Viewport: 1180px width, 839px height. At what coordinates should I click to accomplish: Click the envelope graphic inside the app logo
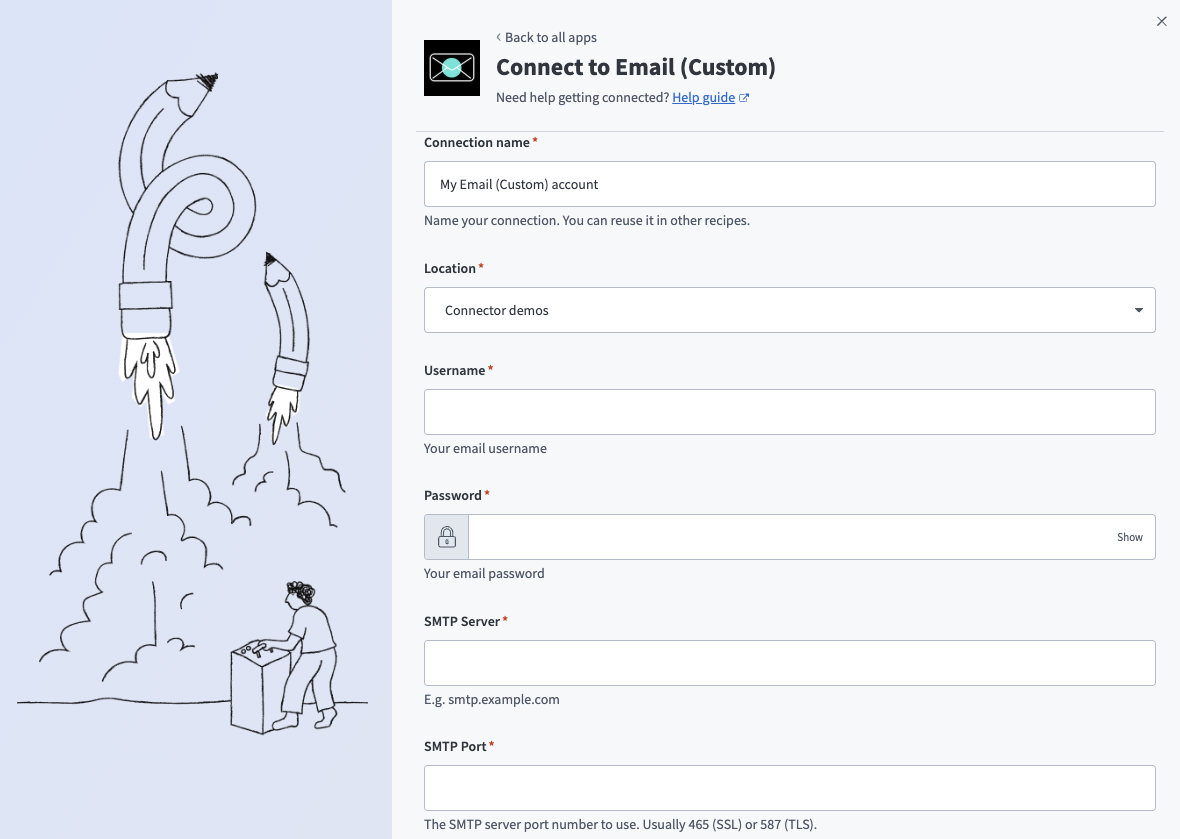[x=451, y=68]
